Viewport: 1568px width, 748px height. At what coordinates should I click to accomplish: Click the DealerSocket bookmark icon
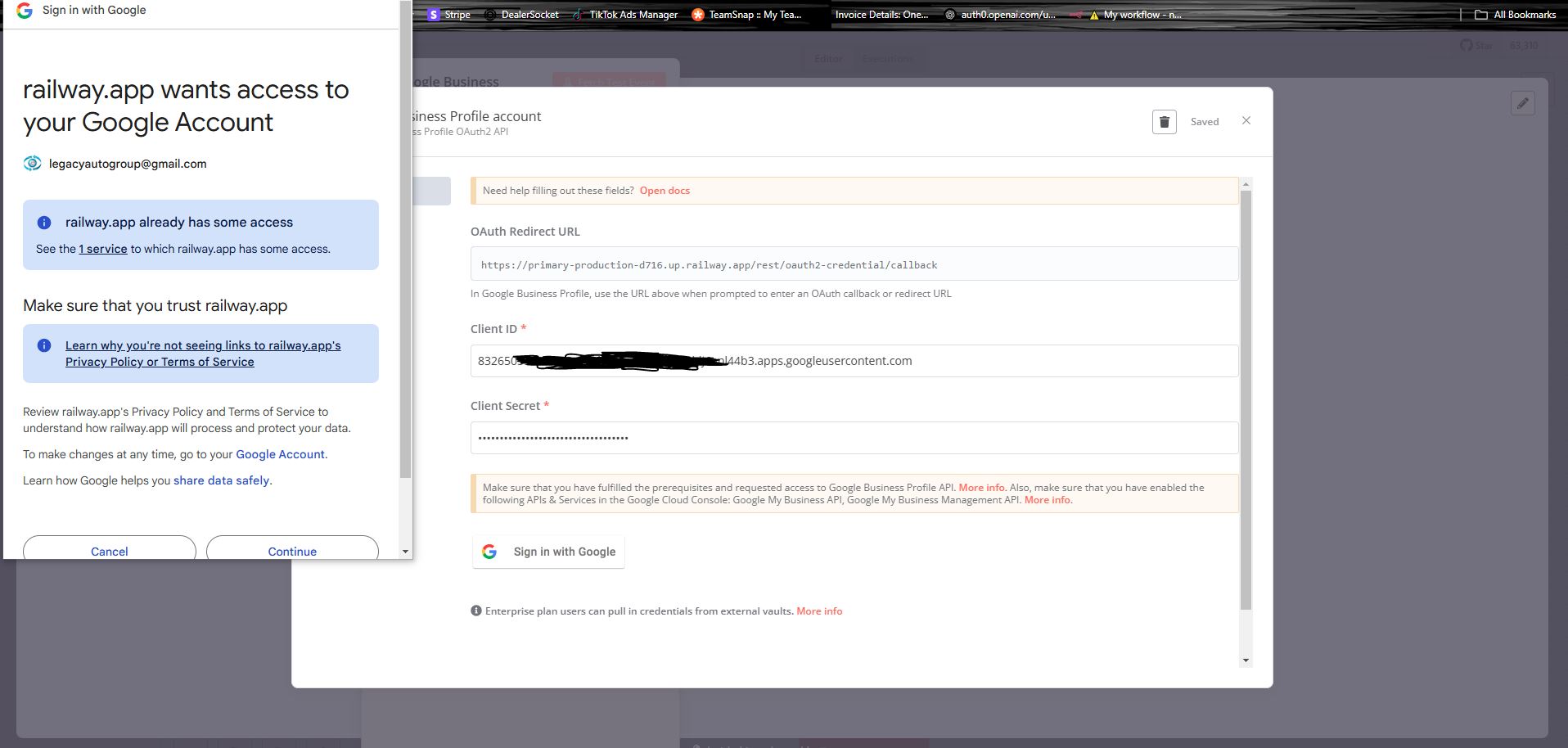pos(490,15)
